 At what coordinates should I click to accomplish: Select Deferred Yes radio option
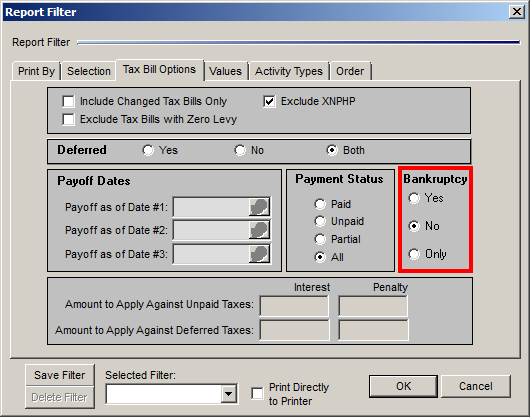tap(148, 150)
